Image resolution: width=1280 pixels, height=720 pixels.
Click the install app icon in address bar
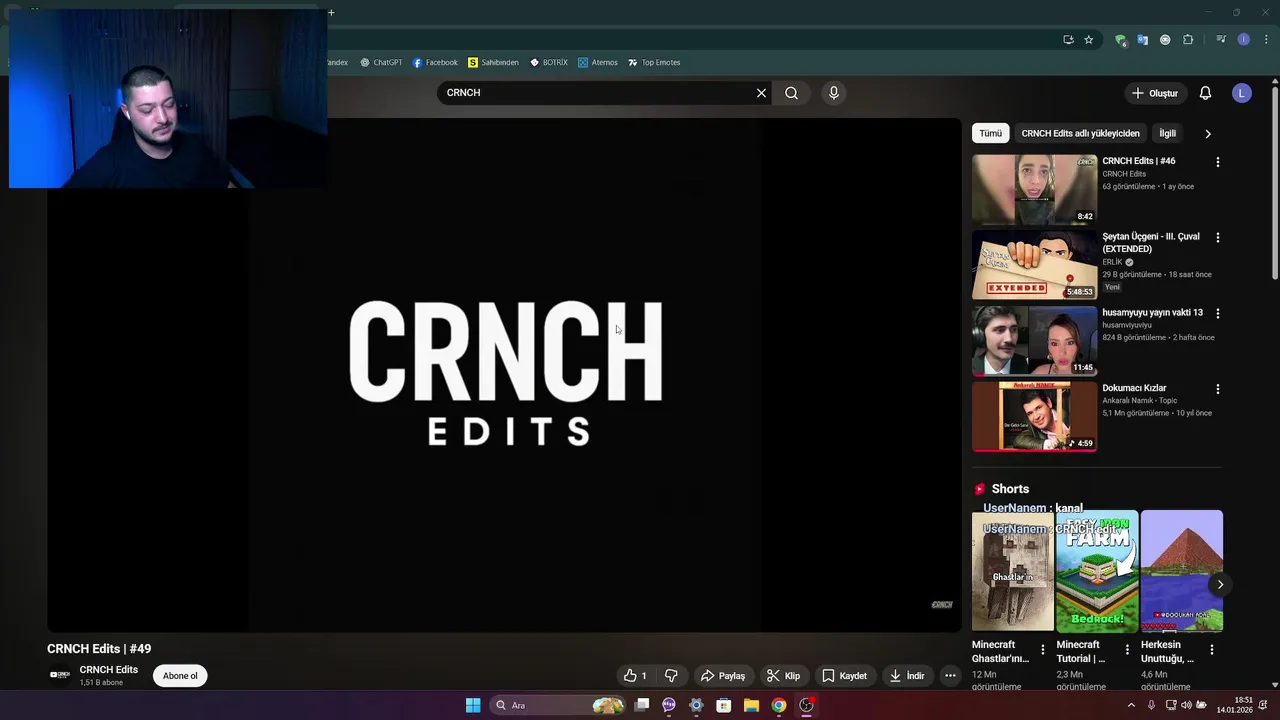pos(1068,40)
